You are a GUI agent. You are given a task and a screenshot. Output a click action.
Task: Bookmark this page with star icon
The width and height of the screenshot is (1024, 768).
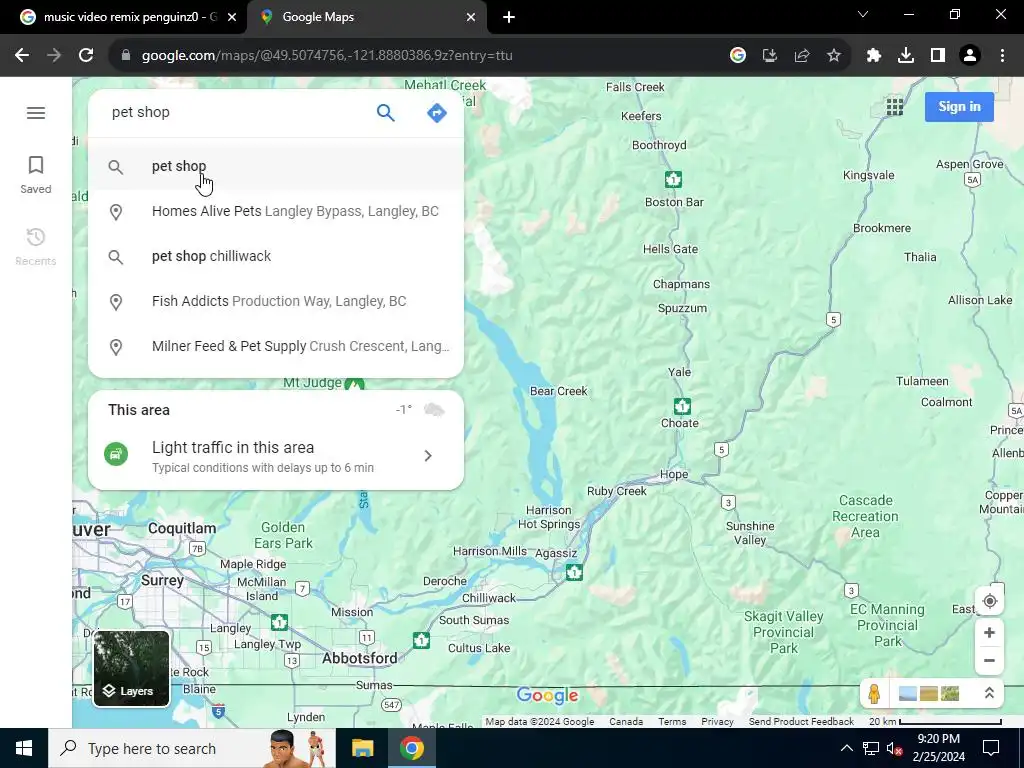[x=833, y=56]
